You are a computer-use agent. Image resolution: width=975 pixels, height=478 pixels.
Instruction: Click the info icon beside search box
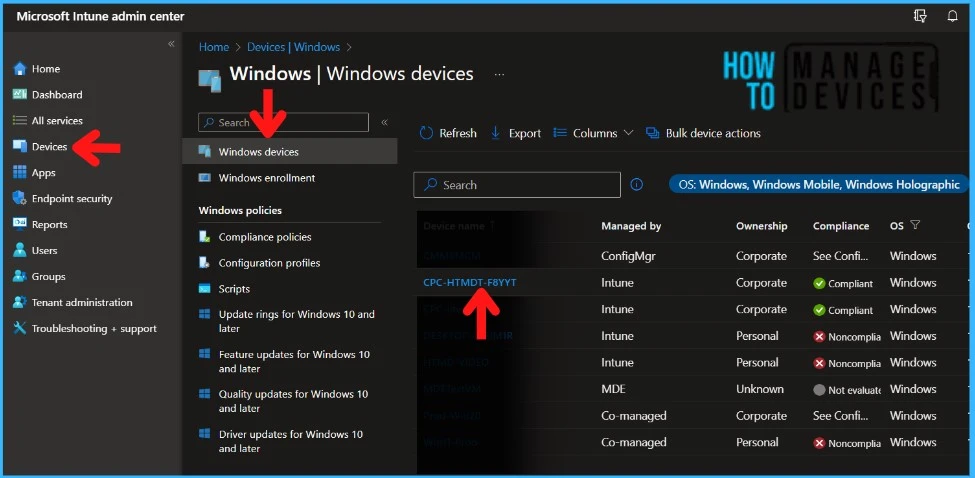[636, 185]
